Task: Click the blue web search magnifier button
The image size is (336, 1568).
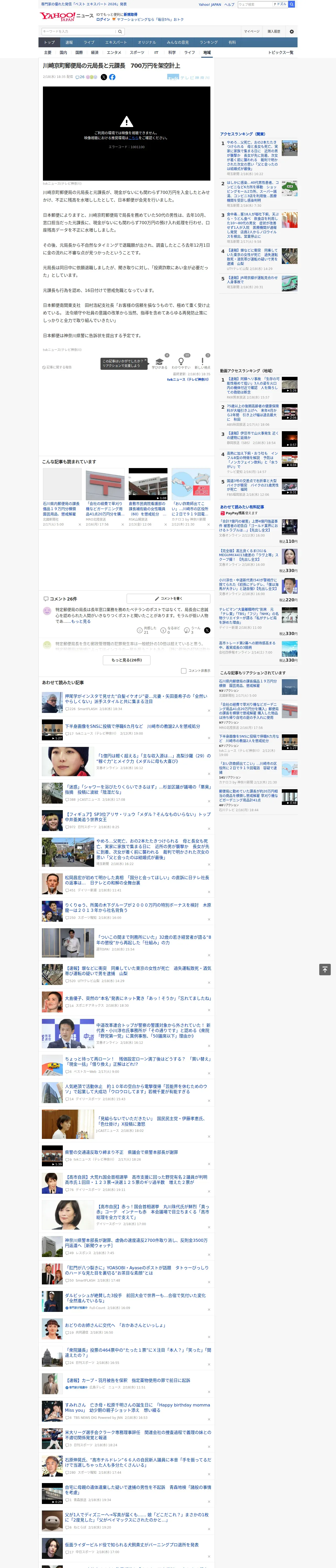Action: tap(292, 4)
